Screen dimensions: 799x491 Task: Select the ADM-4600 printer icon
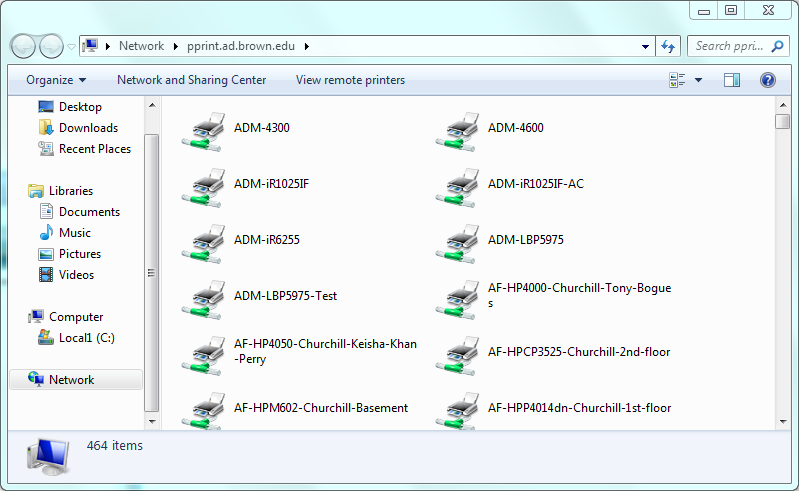click(x=458, y=132)
